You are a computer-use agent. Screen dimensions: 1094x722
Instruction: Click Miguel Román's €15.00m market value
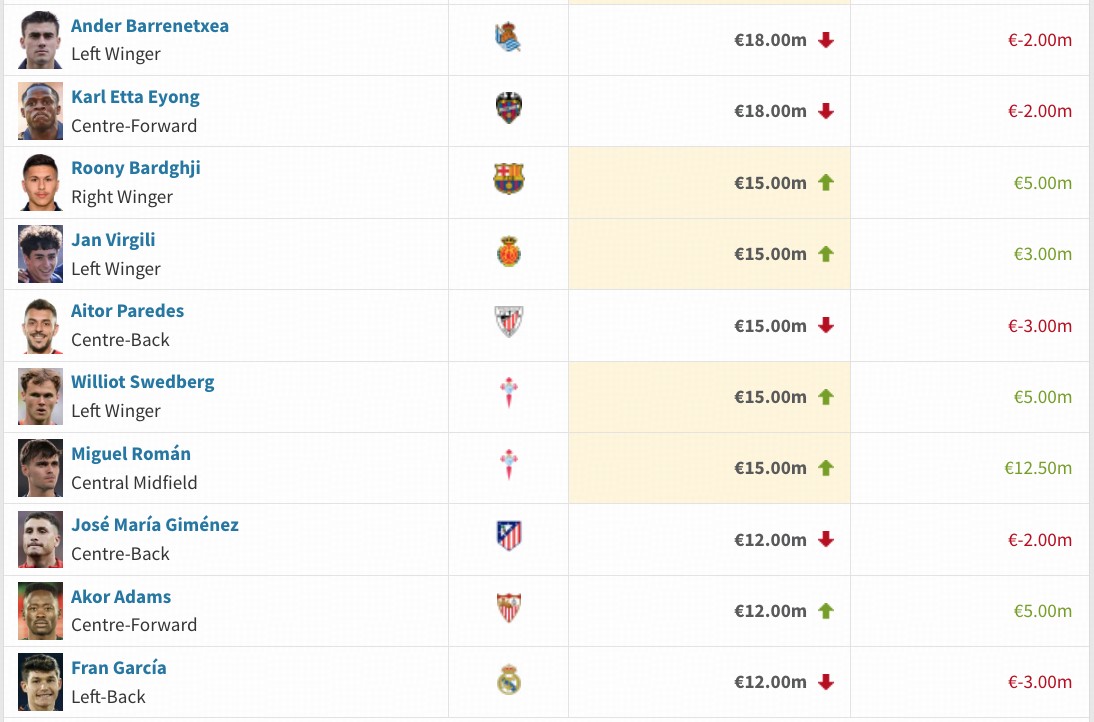click(x=769, y=468)
